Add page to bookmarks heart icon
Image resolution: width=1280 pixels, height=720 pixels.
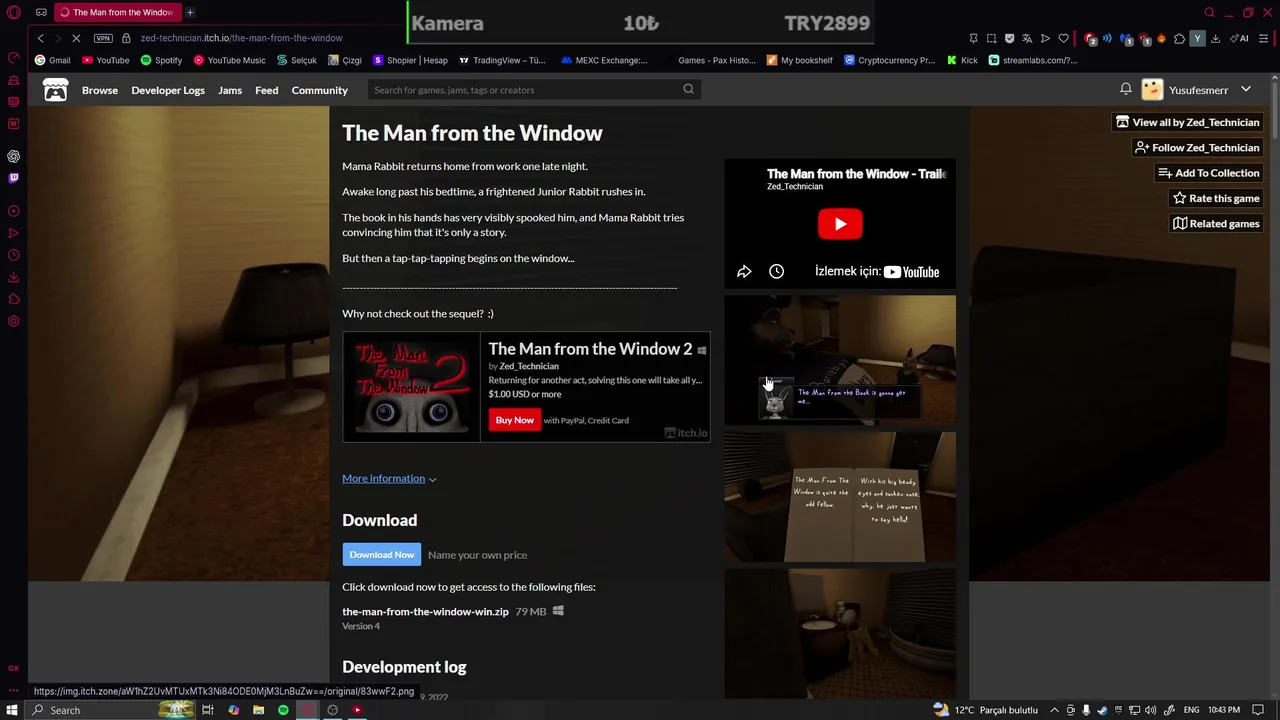[1063, 38]
